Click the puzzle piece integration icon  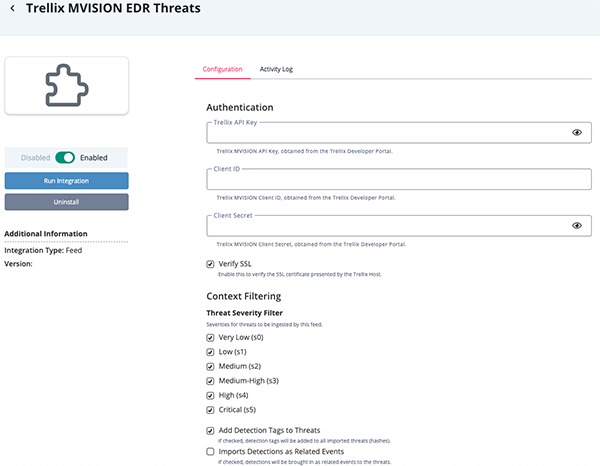[x=67, y=85]
